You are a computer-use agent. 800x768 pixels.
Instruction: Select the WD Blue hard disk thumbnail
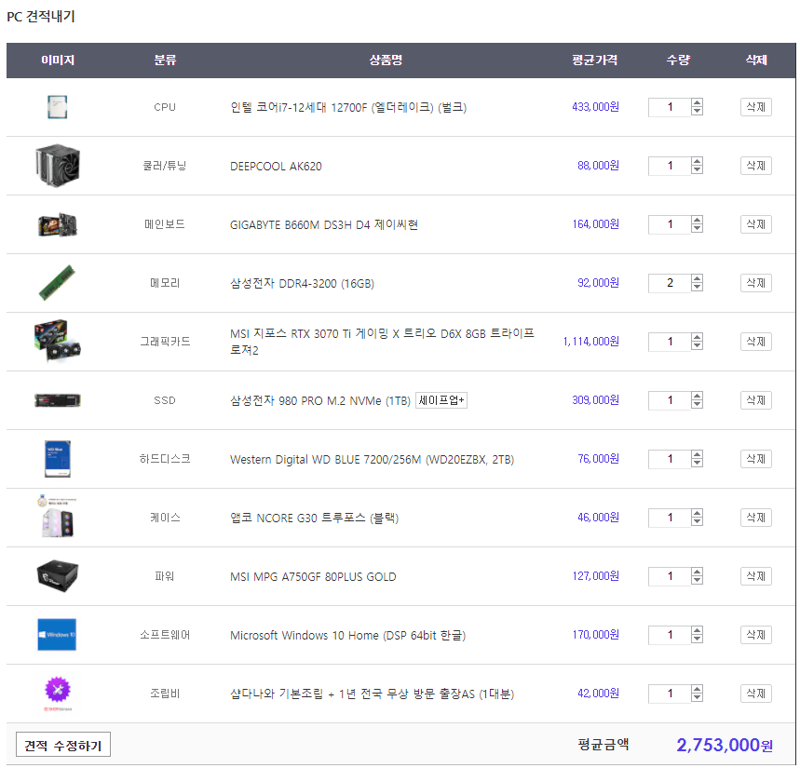coord(57,459)
